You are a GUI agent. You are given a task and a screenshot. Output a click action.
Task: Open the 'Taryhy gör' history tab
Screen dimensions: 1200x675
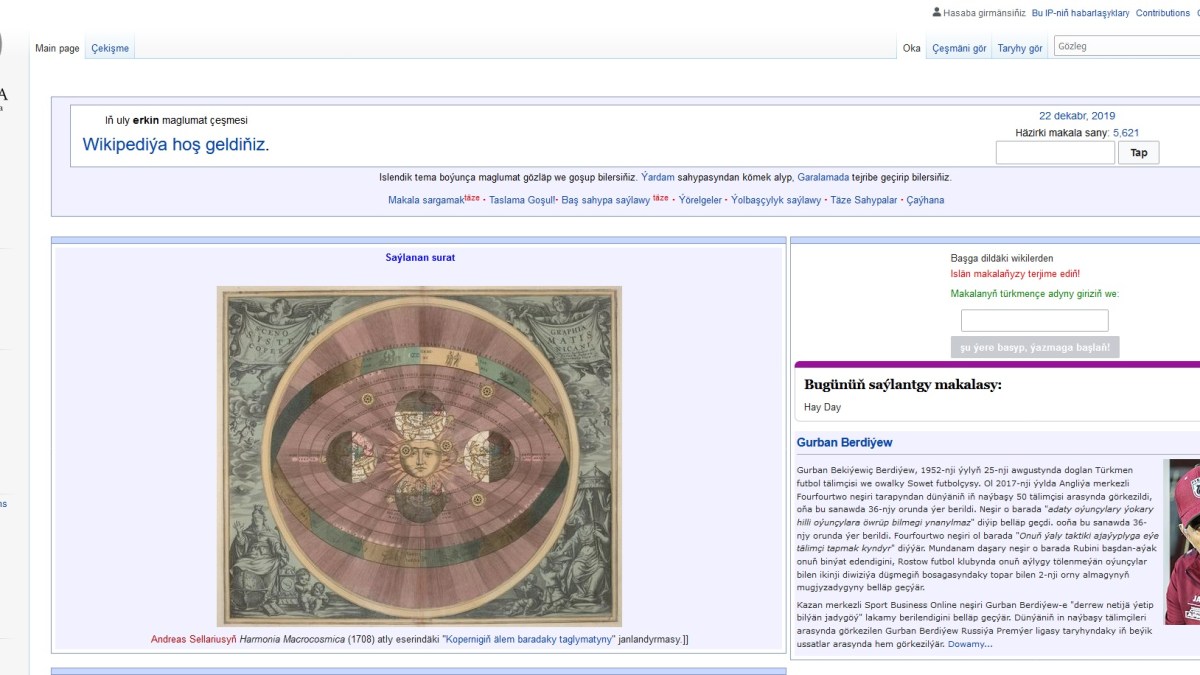tap(1020, 48)
